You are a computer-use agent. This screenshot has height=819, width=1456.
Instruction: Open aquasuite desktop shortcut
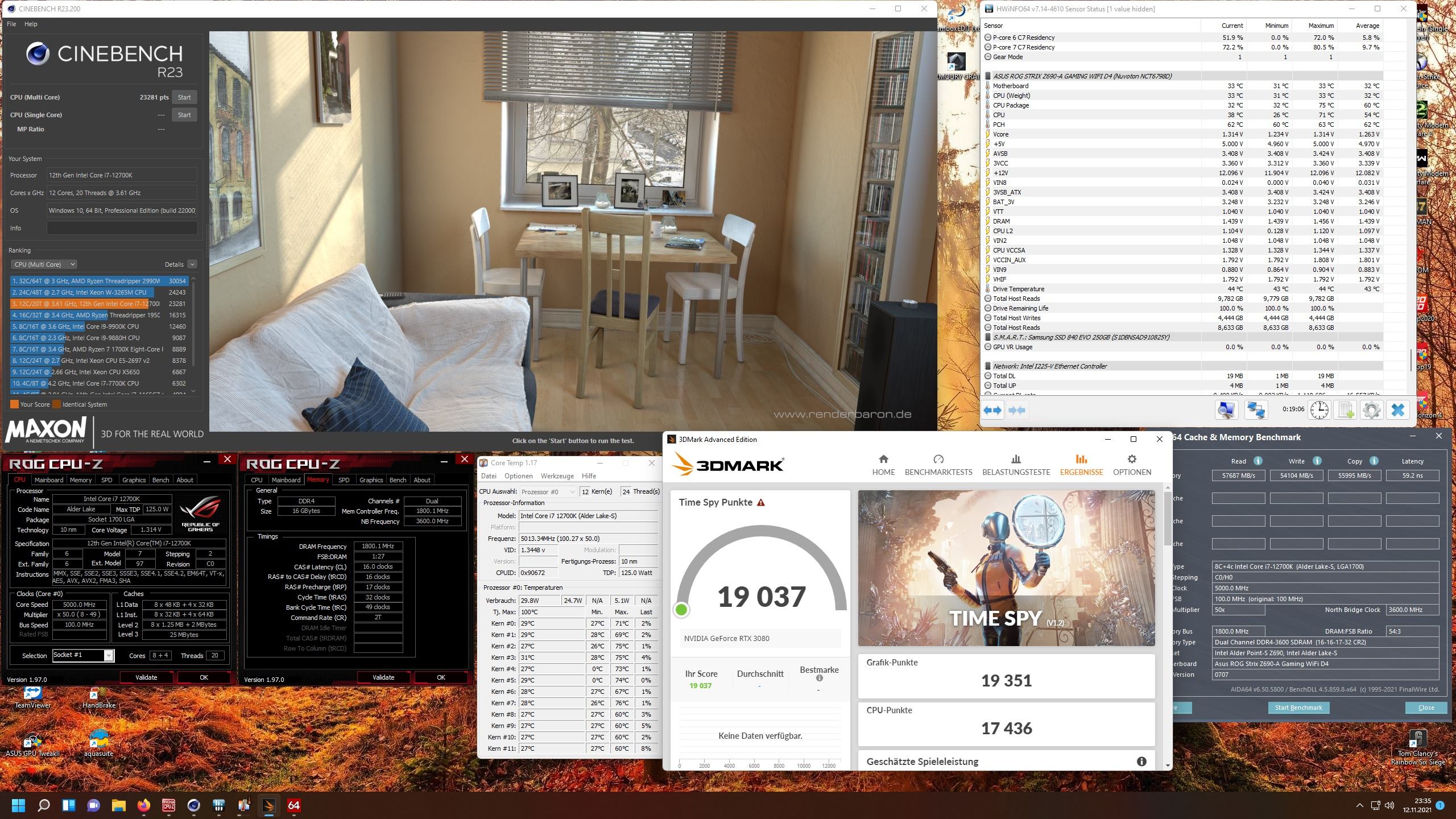[x=98, y=743]
